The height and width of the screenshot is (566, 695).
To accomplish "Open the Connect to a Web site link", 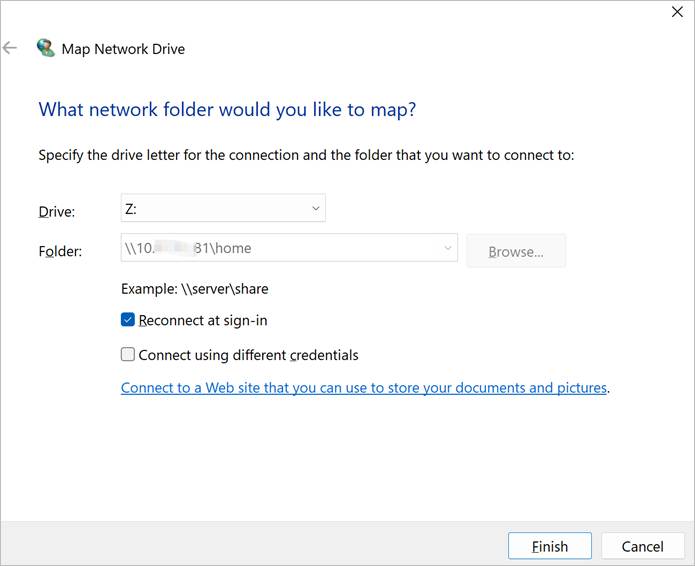I will pos(363,387).
